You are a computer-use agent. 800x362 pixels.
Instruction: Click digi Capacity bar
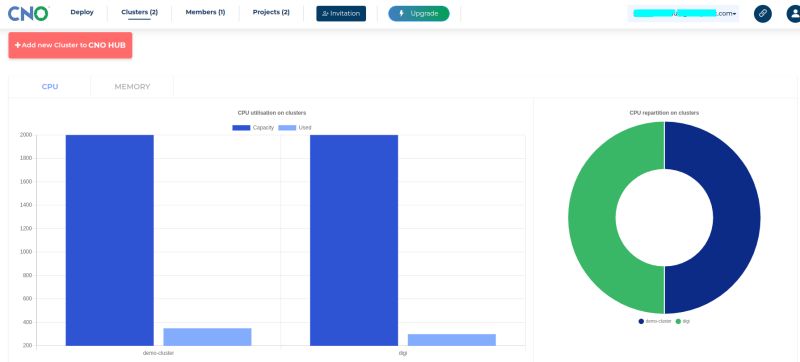(354, 240)
